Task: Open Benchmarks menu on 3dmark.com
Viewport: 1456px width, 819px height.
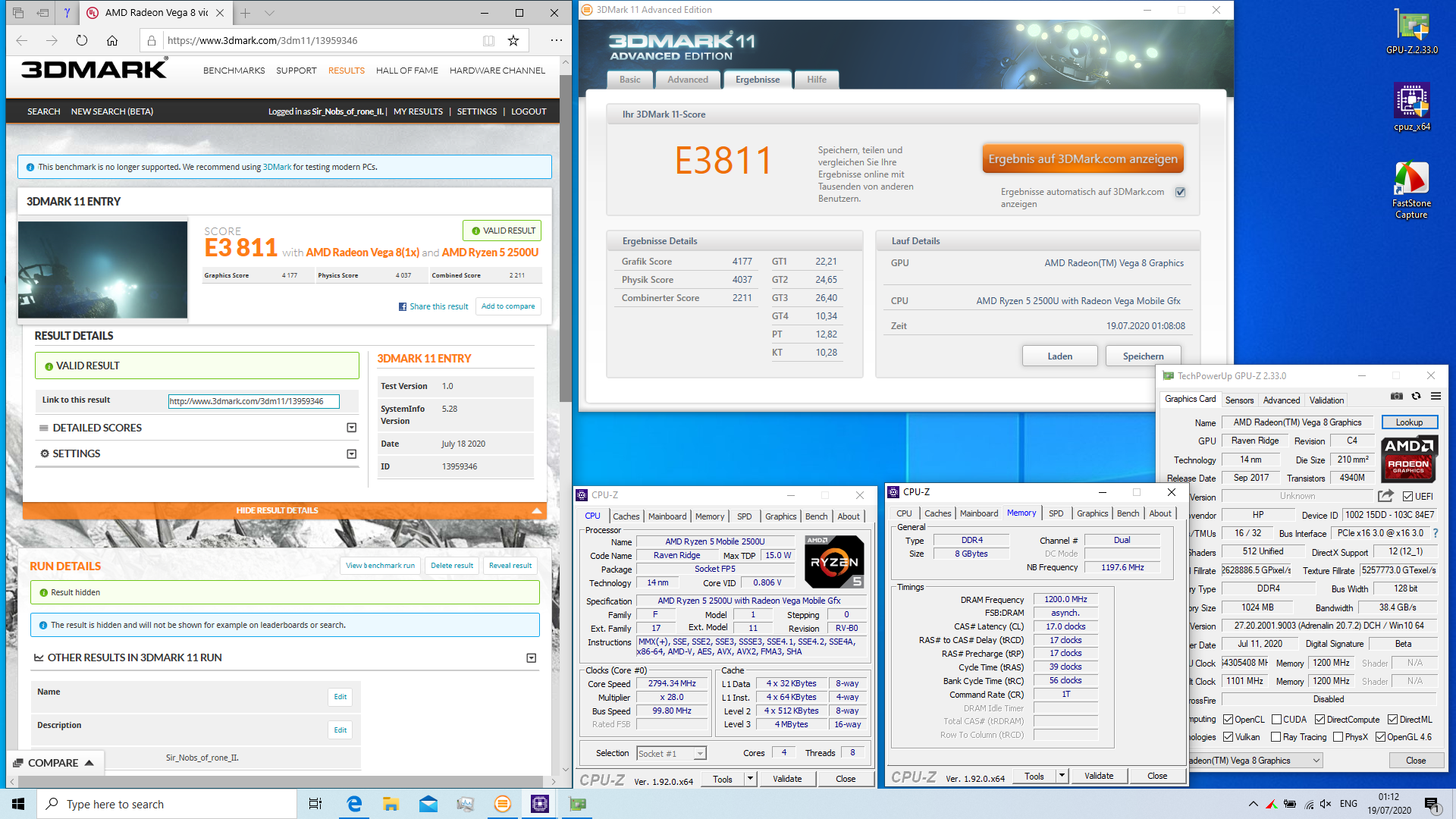Action: coord(234,71)
